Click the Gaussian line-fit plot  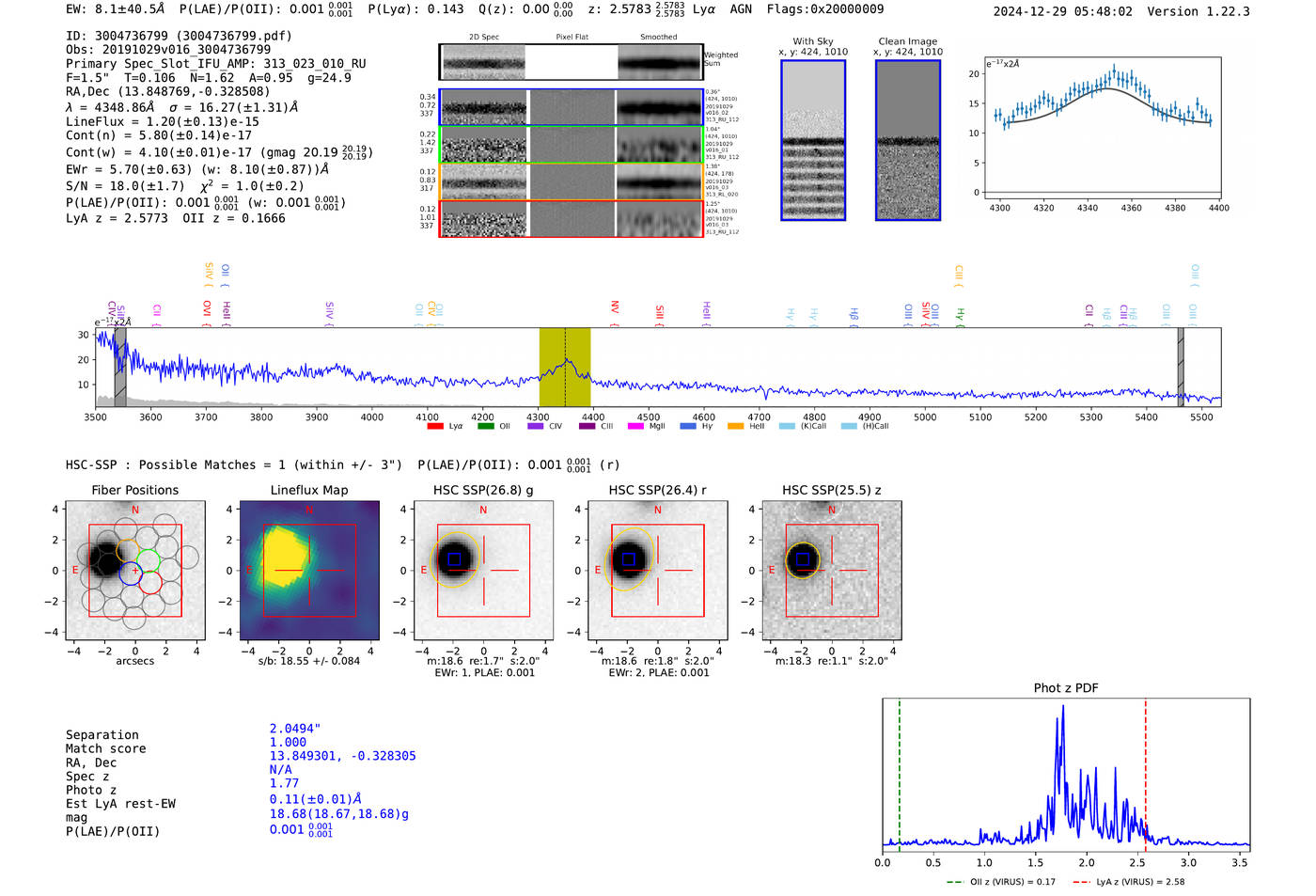(1102, 128)
